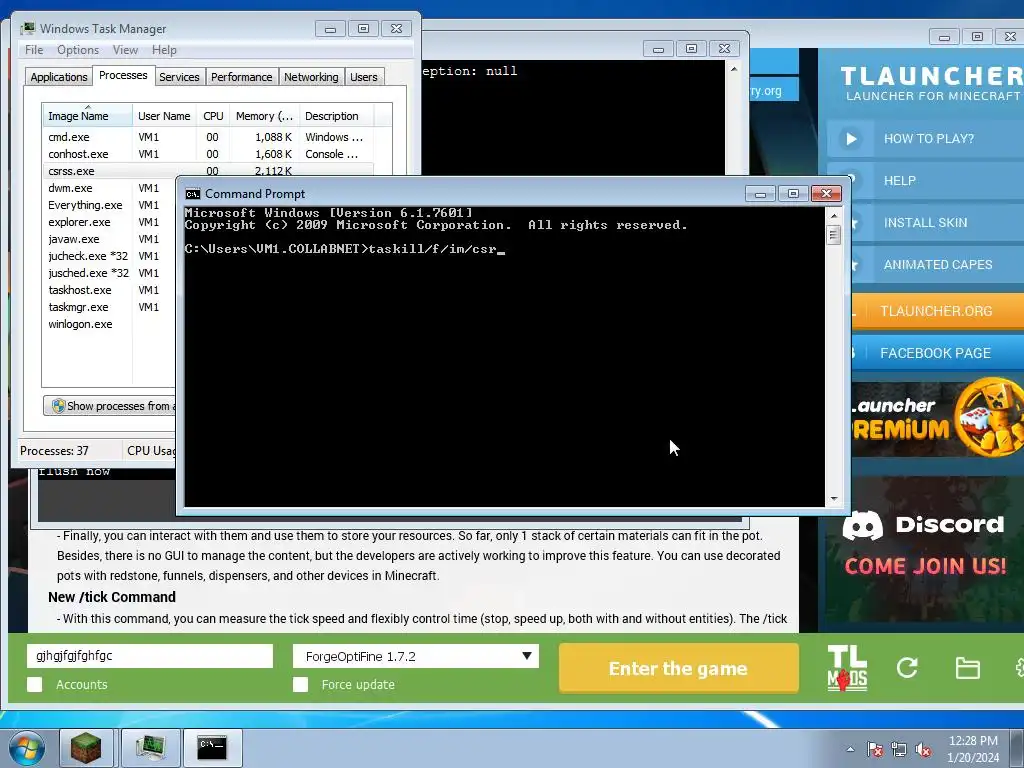Click the Enter the game button
Viewport: 1024px width, 768px height.
tap(679, 668)
